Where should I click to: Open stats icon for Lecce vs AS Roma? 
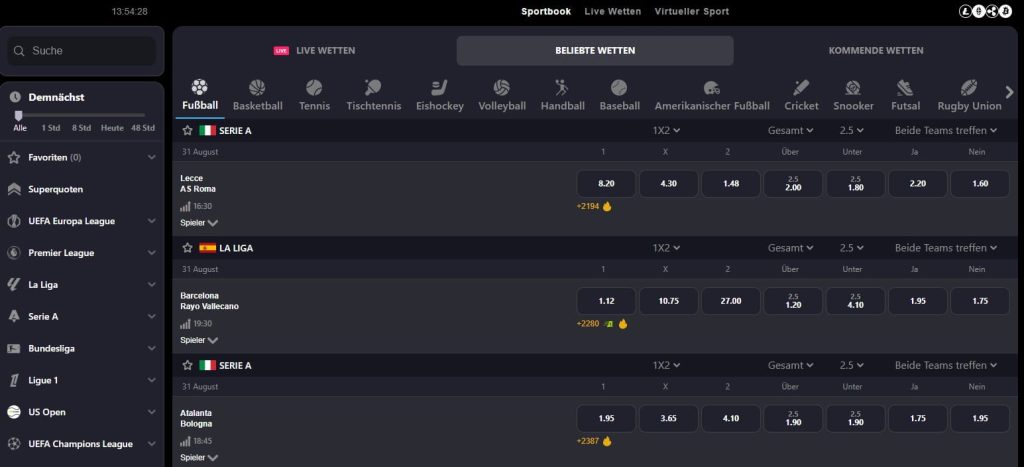pyautogui.click(x=185, y=206)
